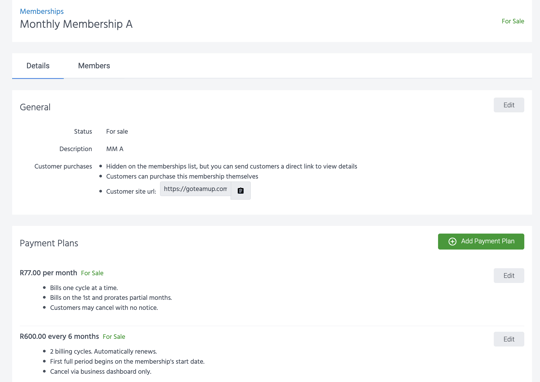Copy the customer site URL with clipboard icon
540x382 pixels.
tap(240, 190)
